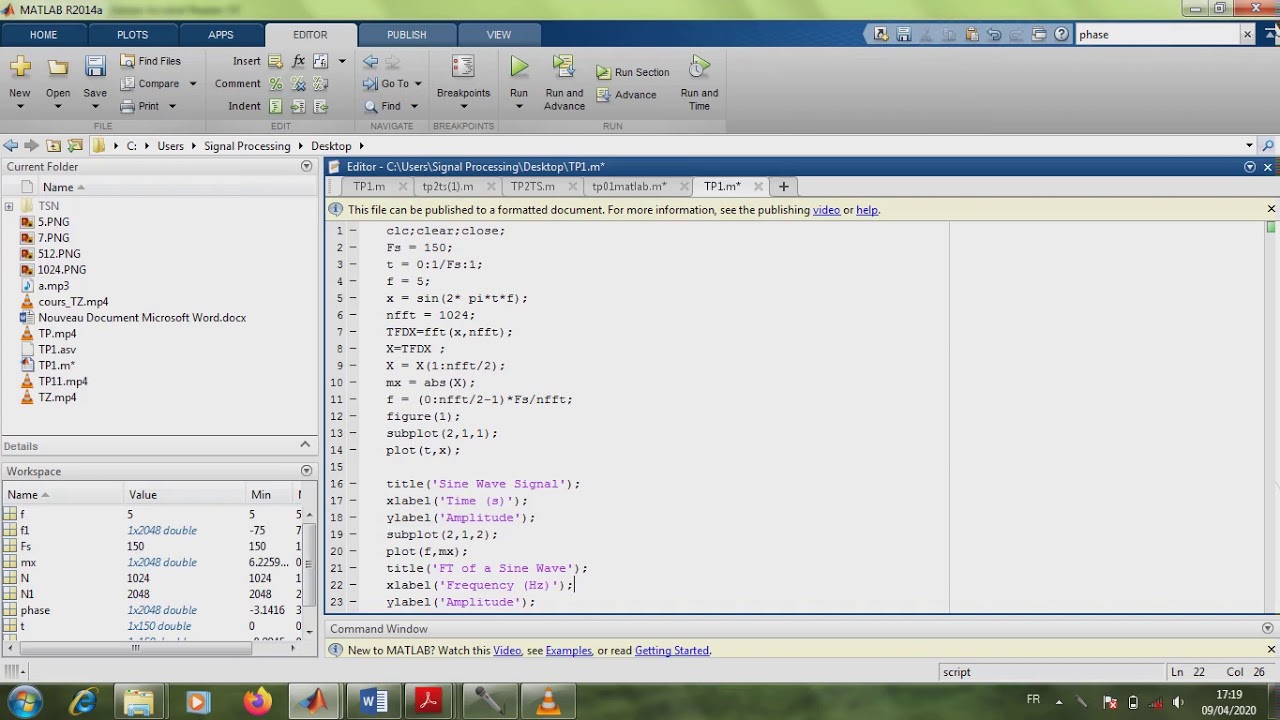Click the Run Section button
The height and width of the screenshot is (720, 1280).
pyautogui.click(x=633, y=72)
